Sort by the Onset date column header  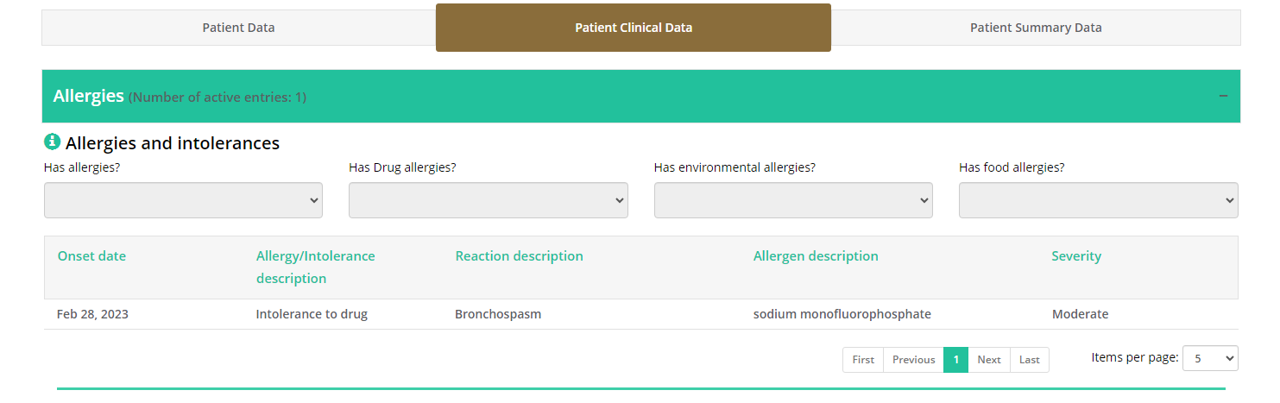(x=92, y=256)
